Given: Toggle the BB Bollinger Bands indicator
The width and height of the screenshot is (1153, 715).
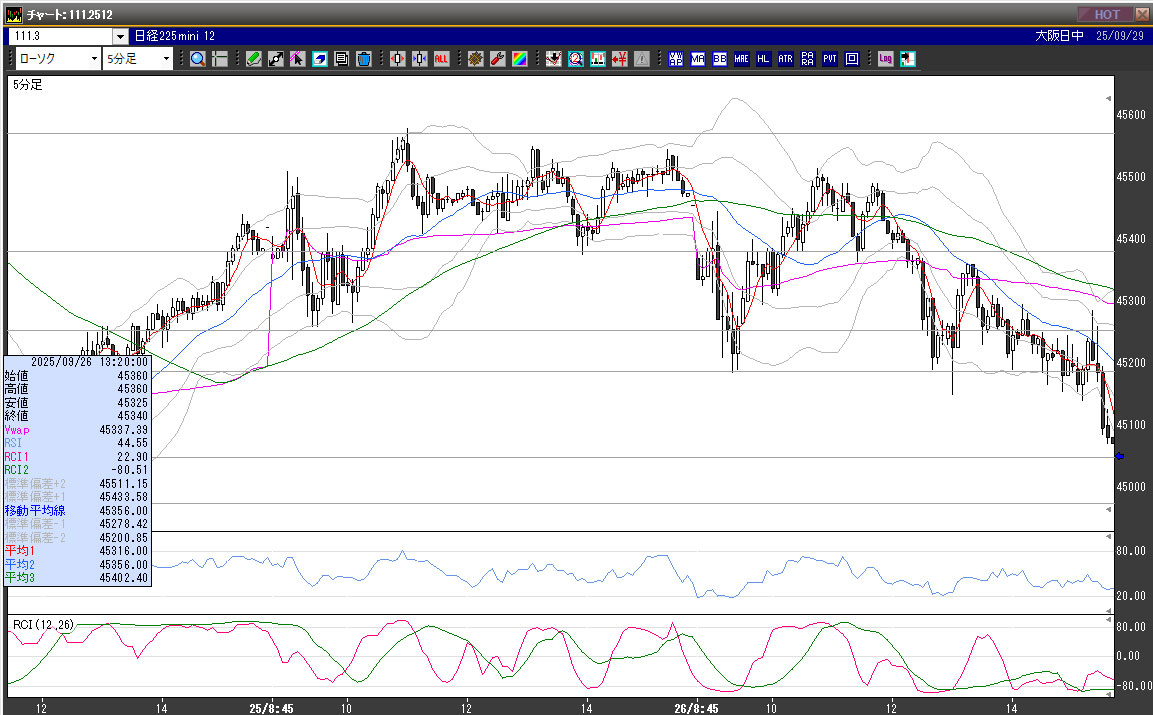Looking at the screenshot, I should pyautogui.click(x=720, y=59).
